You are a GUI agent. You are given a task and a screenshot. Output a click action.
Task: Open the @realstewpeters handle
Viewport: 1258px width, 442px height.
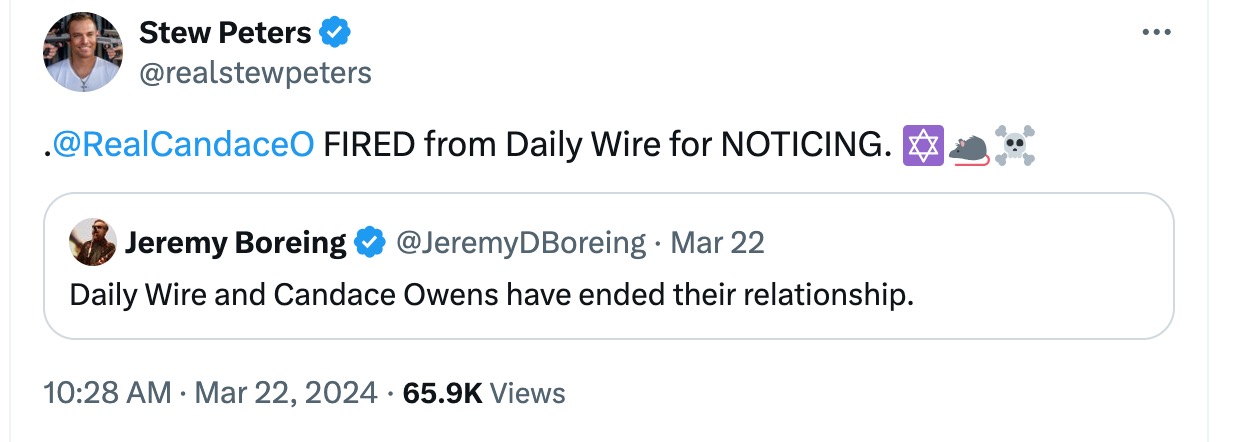[255, 73]
